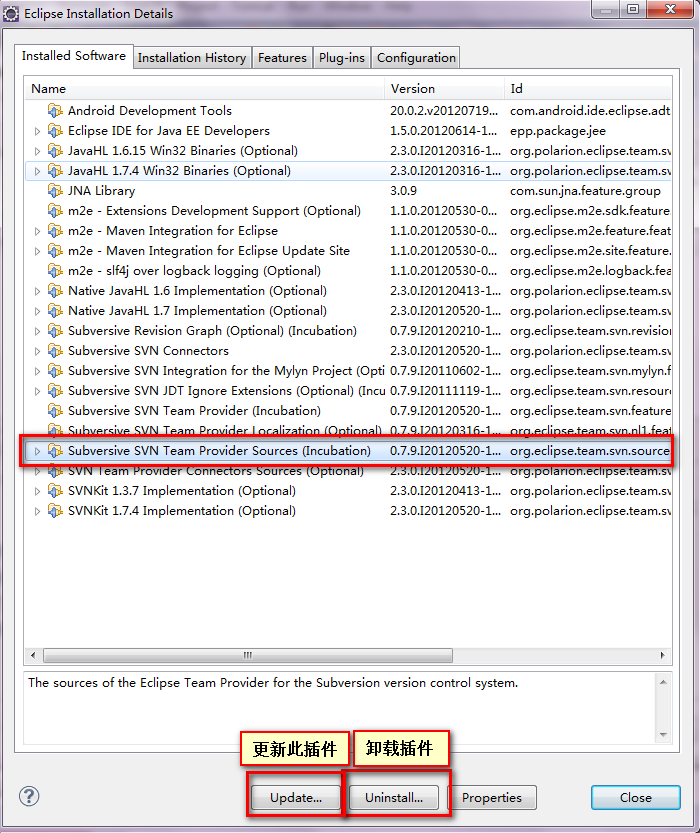Click the horizontal scrollbar thumb
Image resolution: width=700 pixels, height=833 pixels.
pyautogui.click(x=248, y=655)
